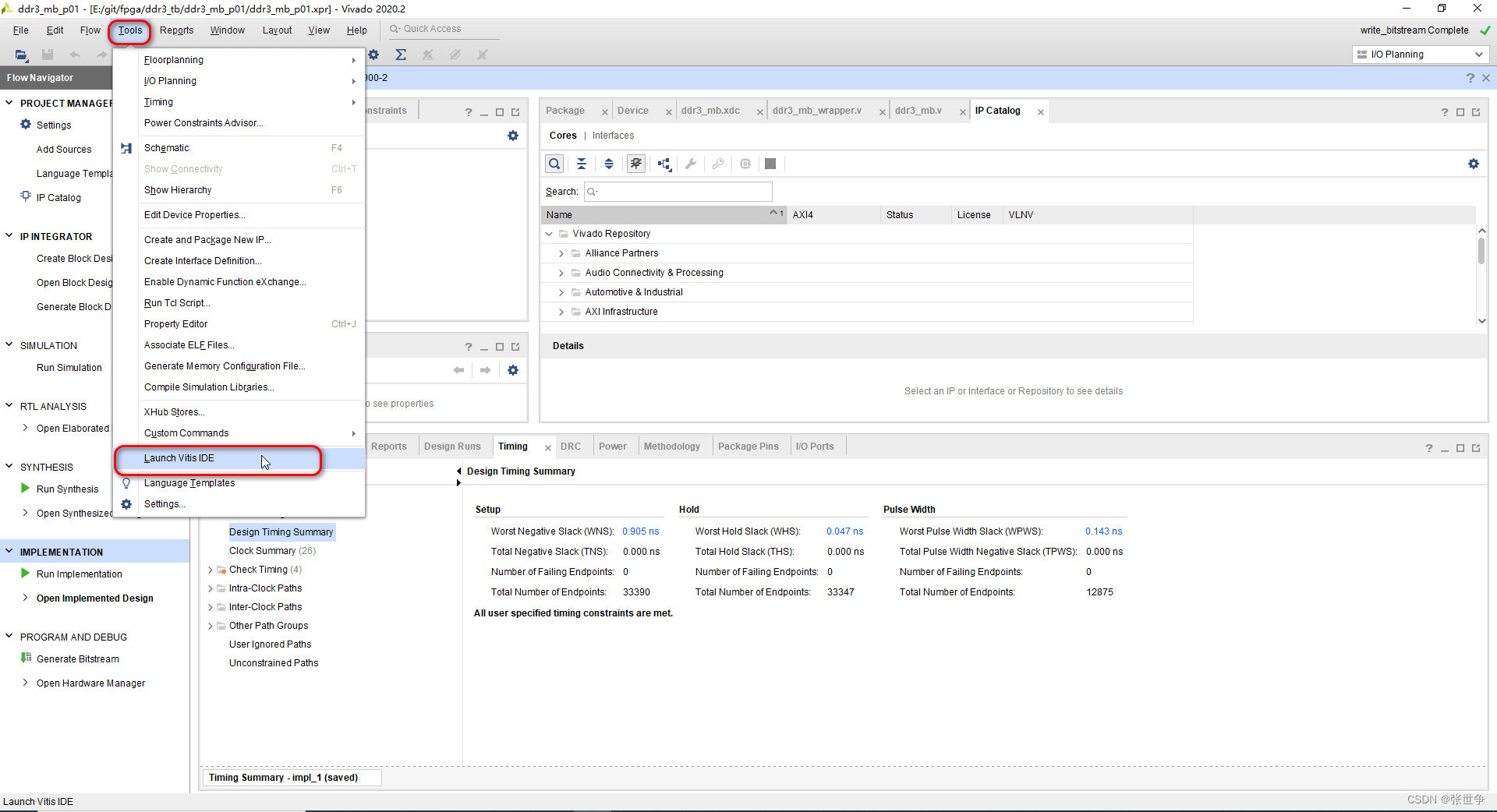The image size is (1497, 812).
Task: Click the stop square icon in IP Catalog
Action: 770,164
